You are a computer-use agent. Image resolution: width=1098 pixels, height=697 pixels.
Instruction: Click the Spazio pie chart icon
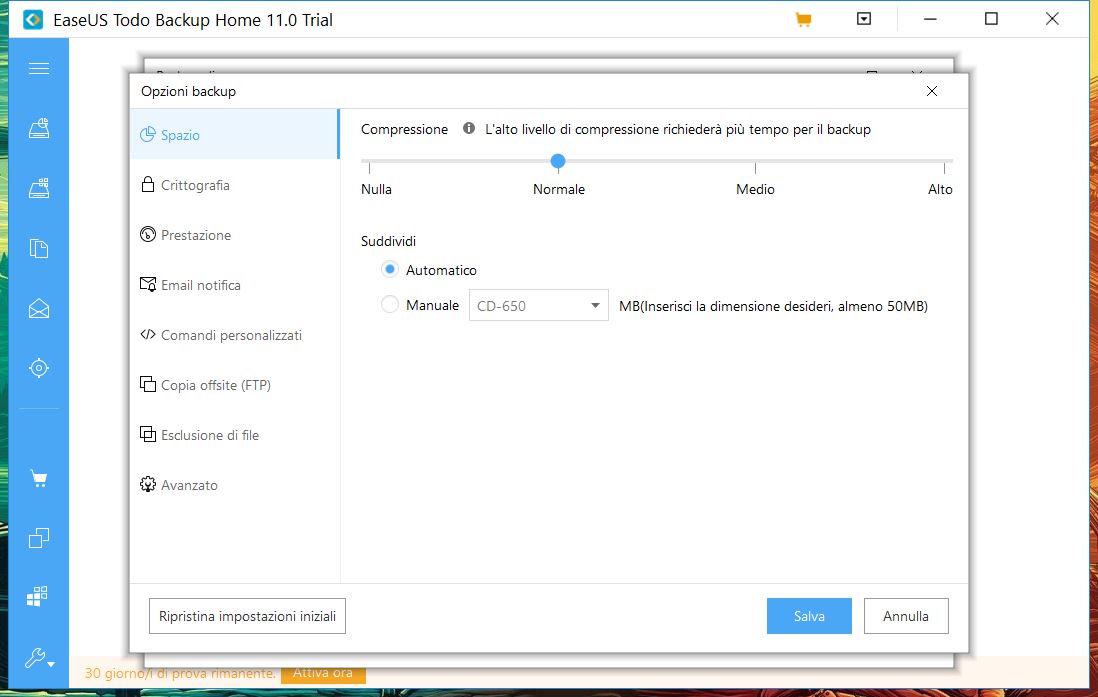pyautogui.click(x=147, y=134)
